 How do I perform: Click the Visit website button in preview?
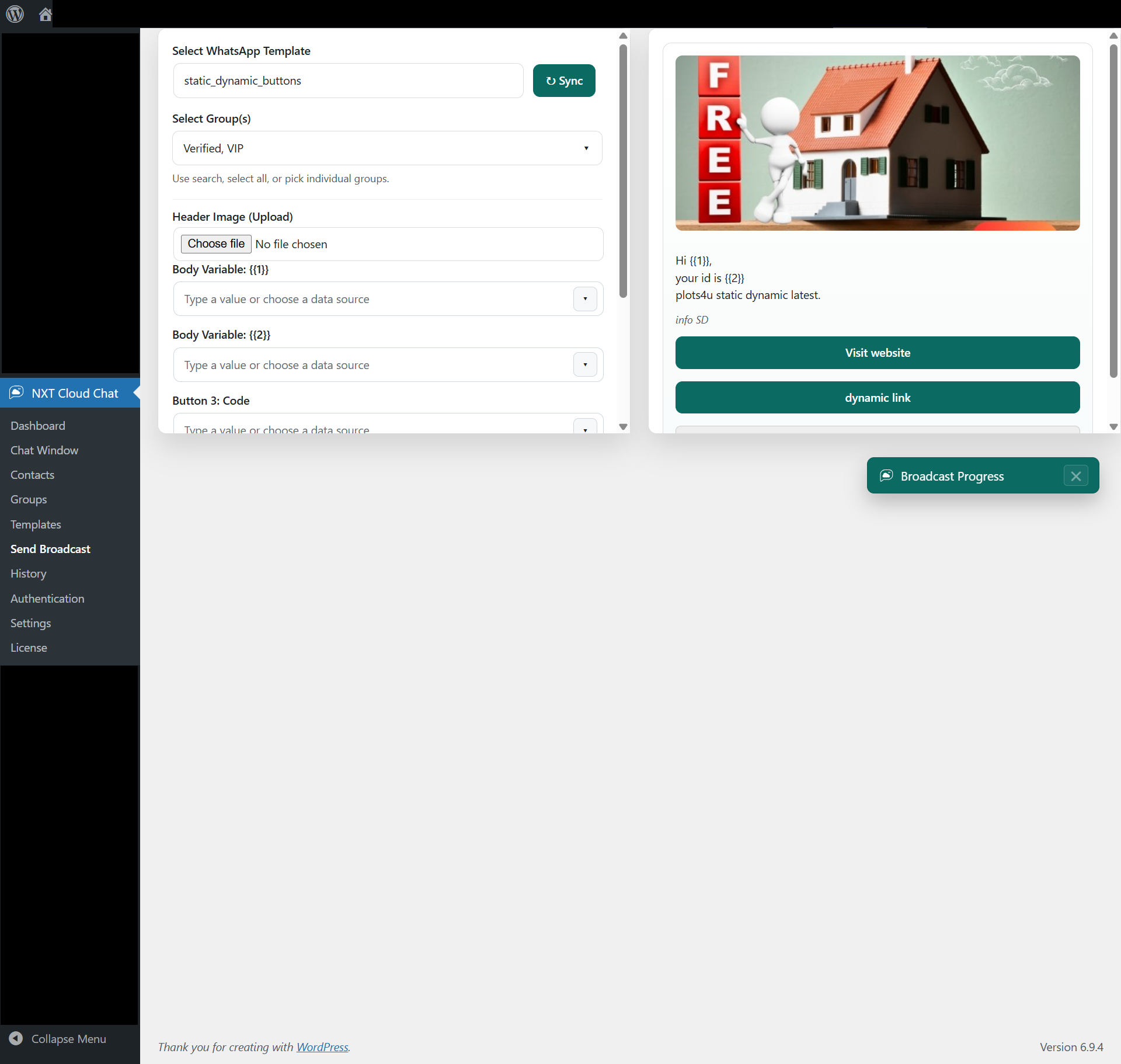click(x=877, y=353)
